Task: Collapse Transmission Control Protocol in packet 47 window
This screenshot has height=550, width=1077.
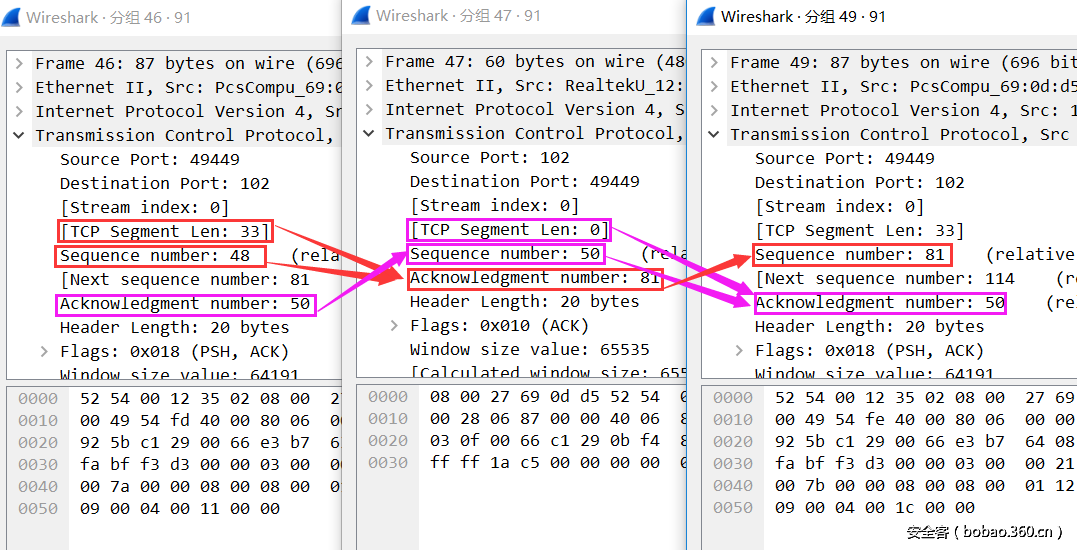Action: coord(369,134)
